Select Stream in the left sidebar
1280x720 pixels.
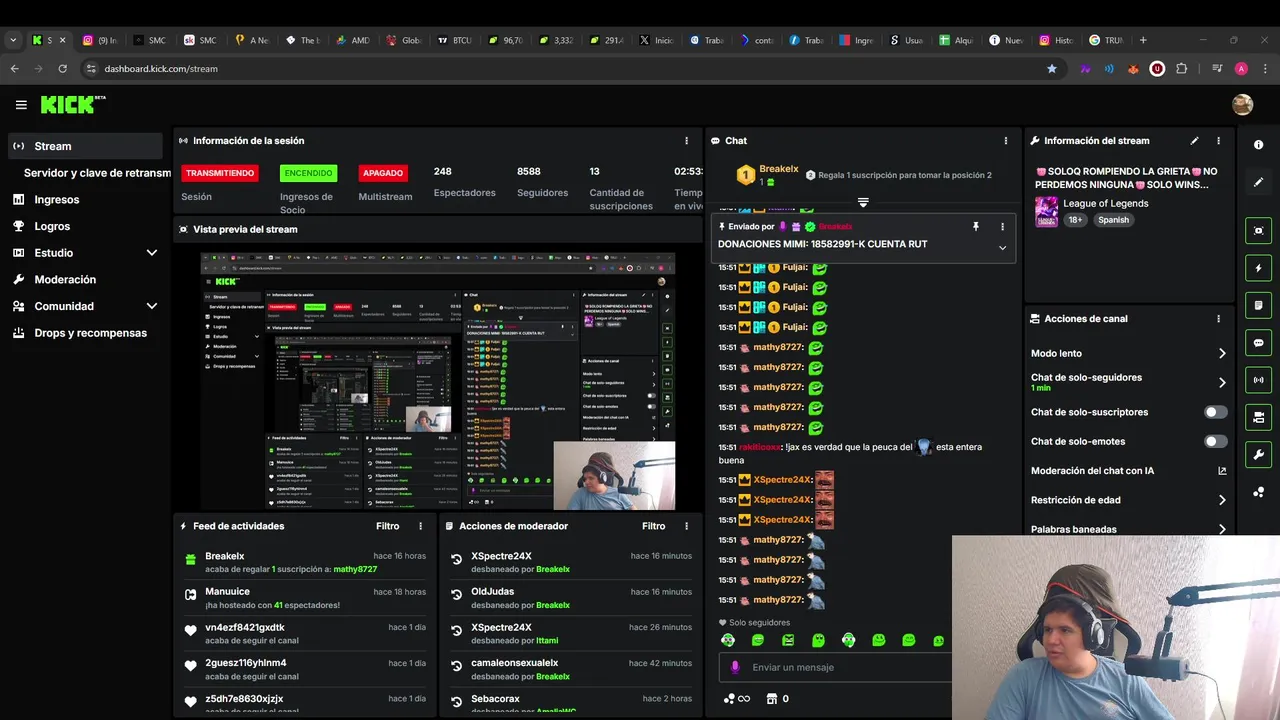point(85,146)
